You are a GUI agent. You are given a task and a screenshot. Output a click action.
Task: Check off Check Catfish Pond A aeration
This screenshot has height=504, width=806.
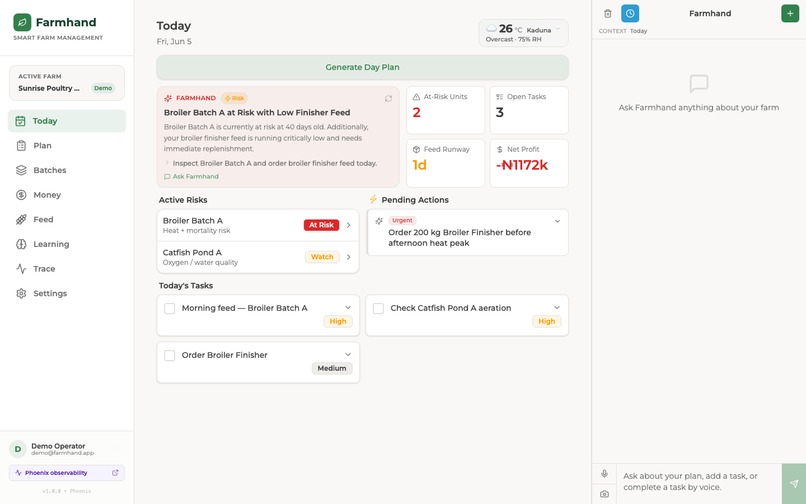tap(378, 308)
